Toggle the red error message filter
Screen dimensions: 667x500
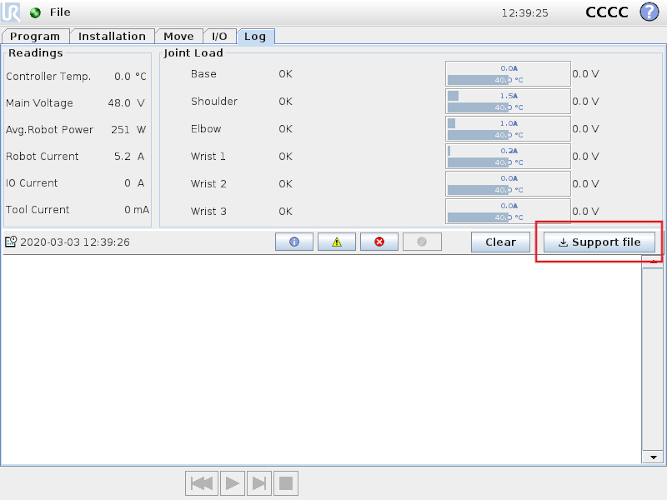379,242
